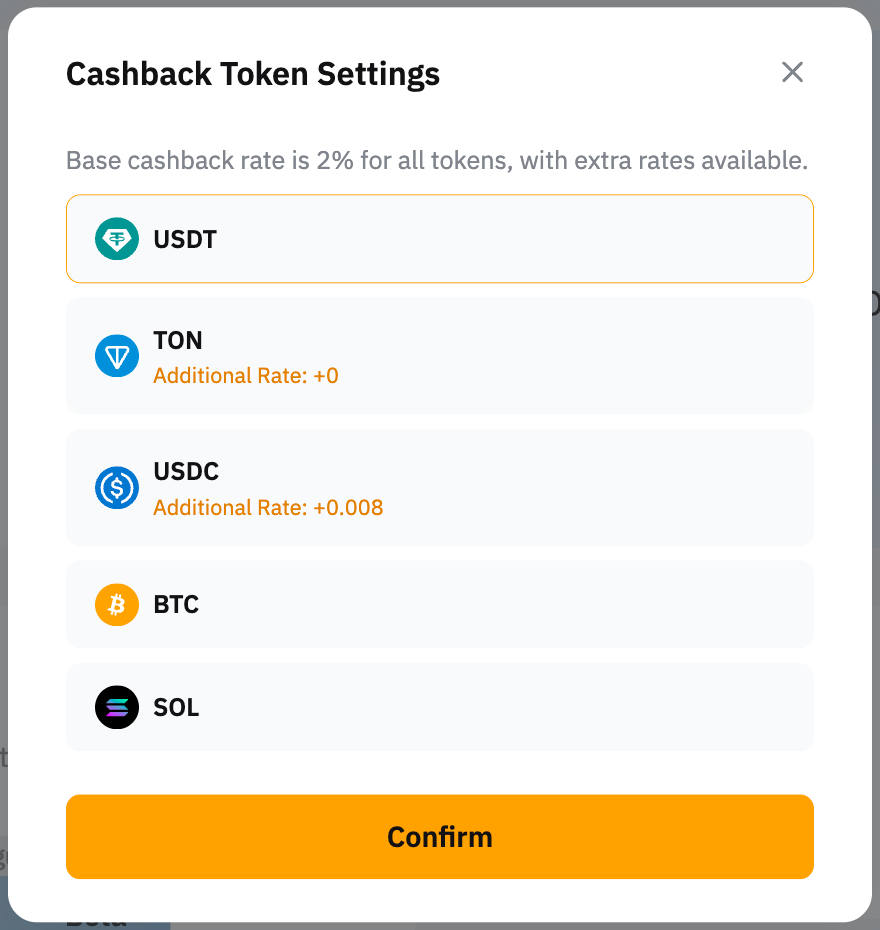Click the "USDC" label text
This screenshot has height=930, width=880.
tap(186, 471)
